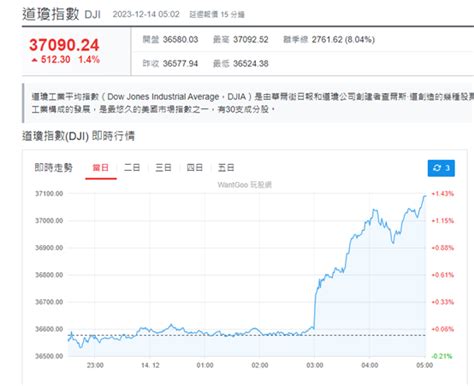
Task: Click the 01:00 time axis label
Action: tap(205, 365)
